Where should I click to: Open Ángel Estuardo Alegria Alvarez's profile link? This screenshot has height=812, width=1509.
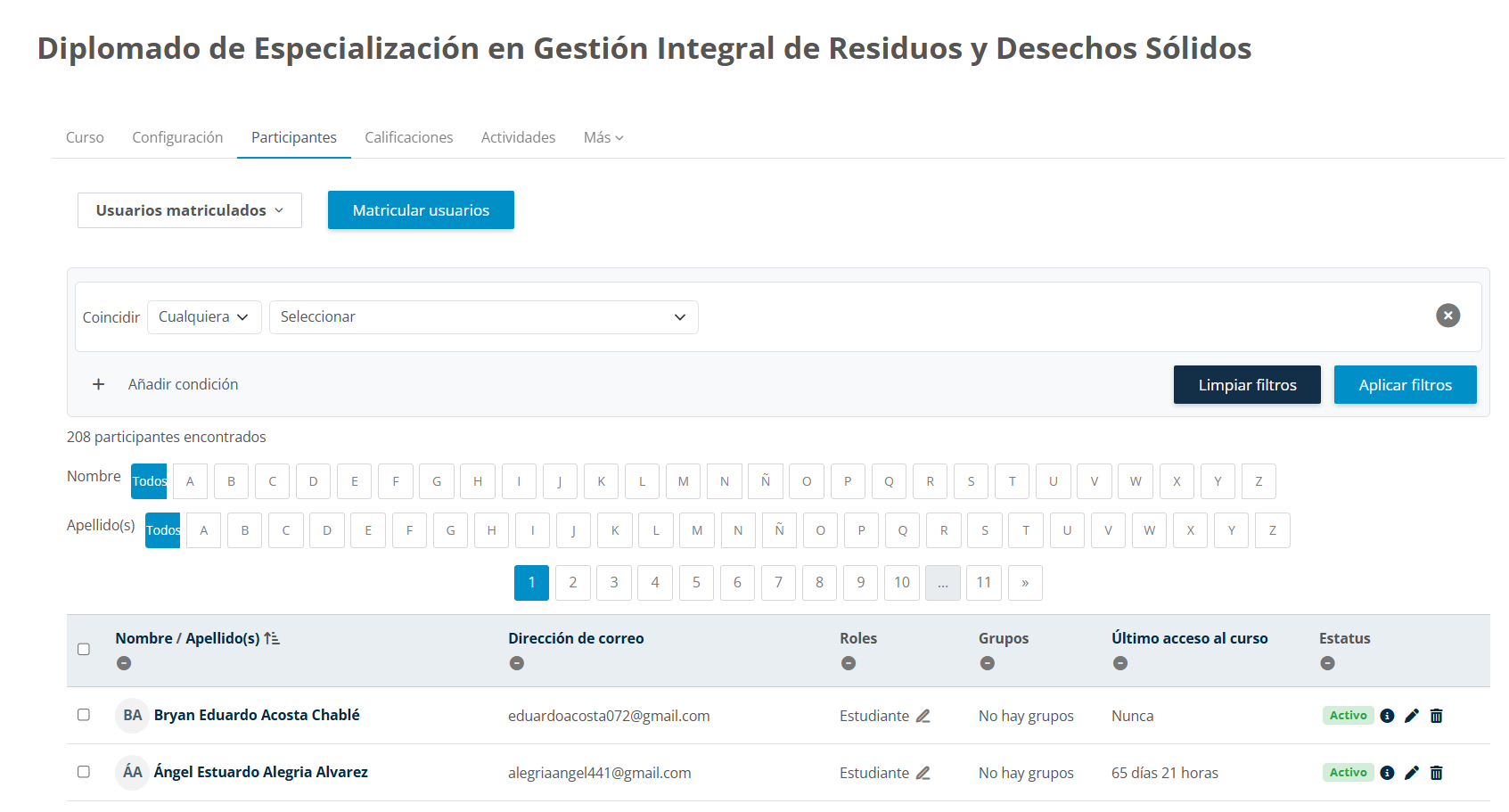261,772
